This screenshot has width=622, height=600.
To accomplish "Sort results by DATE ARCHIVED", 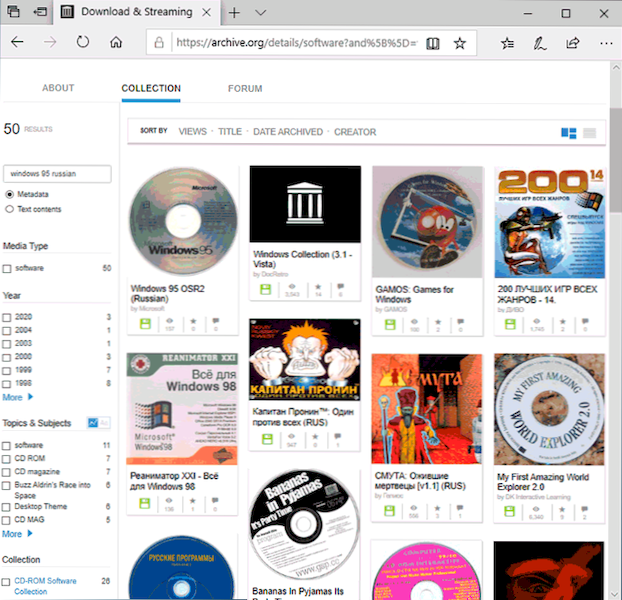I will tap(288, 132).
